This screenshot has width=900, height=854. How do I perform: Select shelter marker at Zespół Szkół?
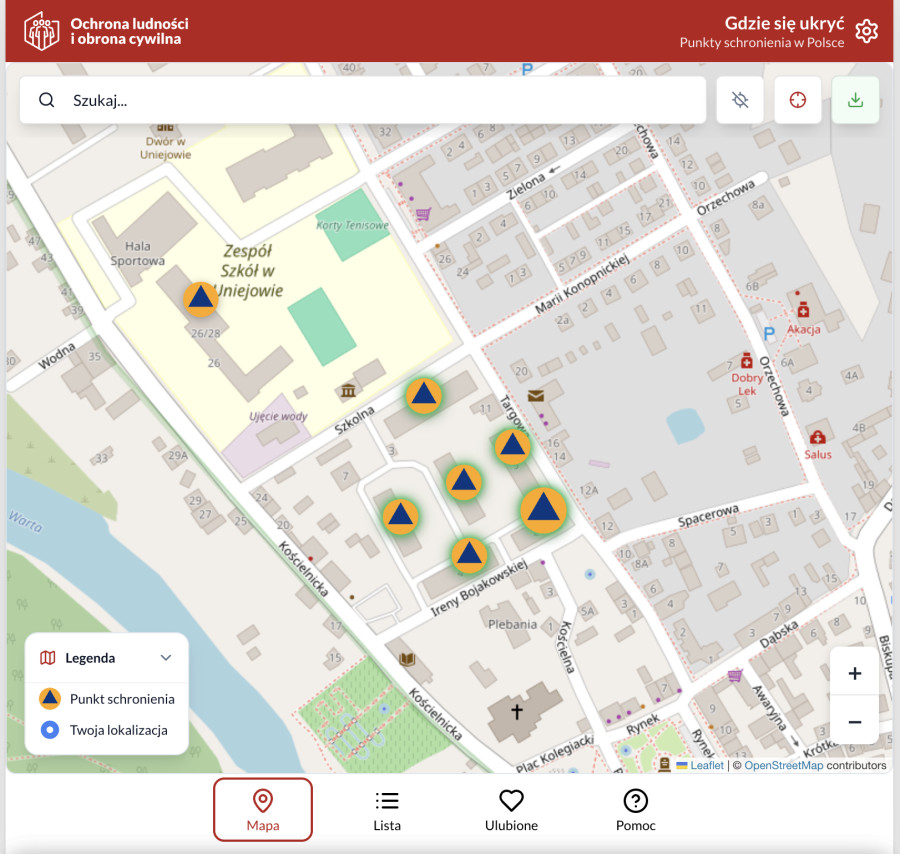point(201,298)
